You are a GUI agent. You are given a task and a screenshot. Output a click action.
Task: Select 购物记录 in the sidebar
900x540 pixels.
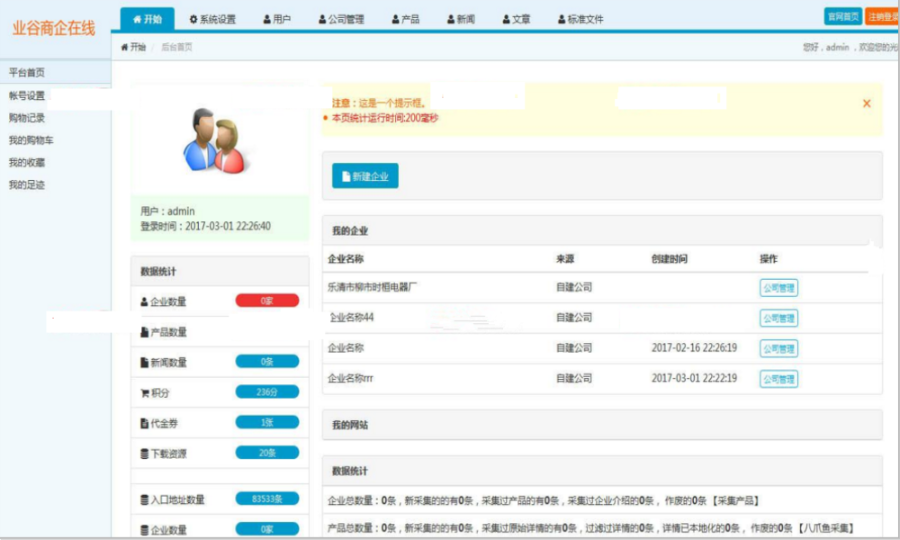[x=27, y=118]
